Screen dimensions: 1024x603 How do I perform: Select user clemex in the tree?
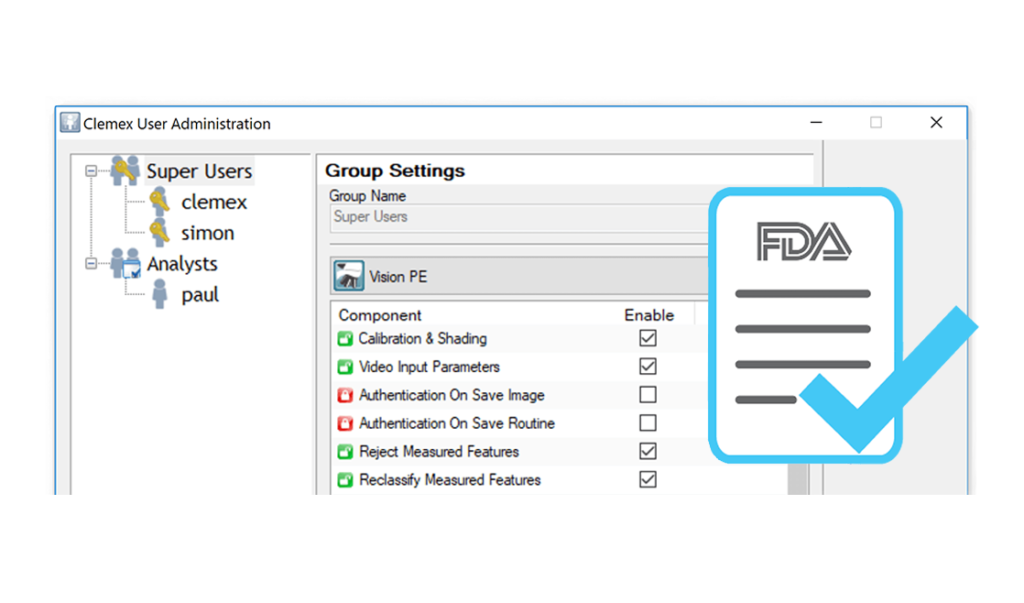214,202
